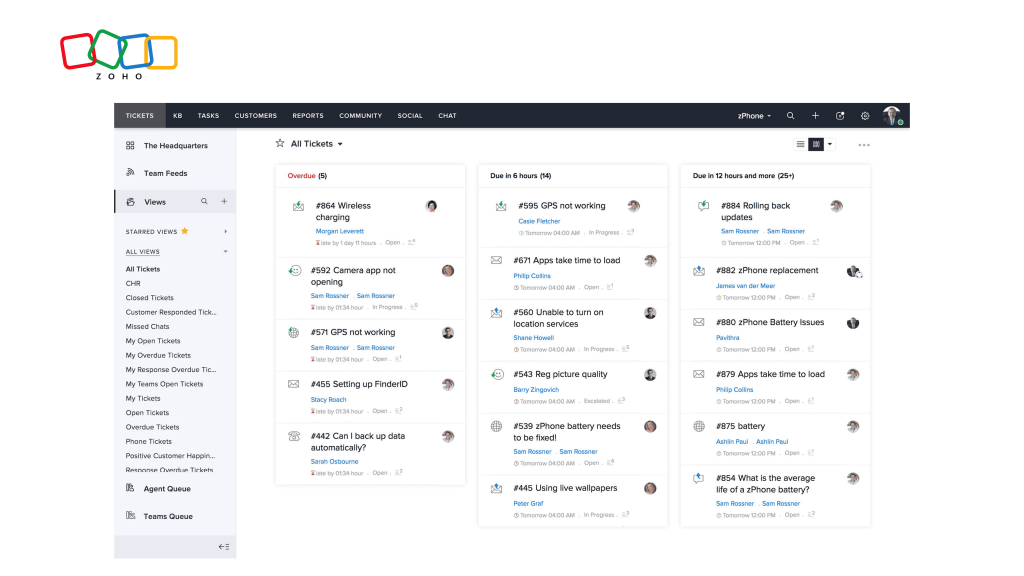1024x576 pixels.
Task: Star the All Tickets view
Action: tap(280, 143)
